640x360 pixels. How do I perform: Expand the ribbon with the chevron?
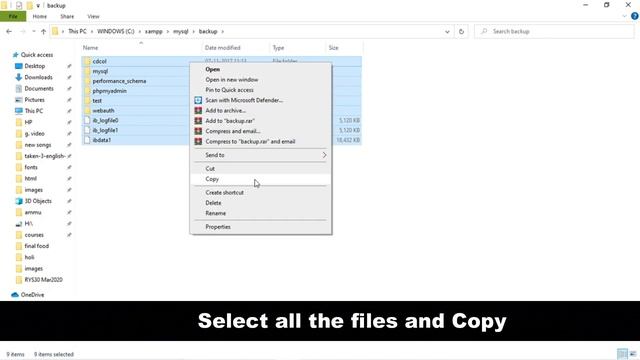coord(624,16)
